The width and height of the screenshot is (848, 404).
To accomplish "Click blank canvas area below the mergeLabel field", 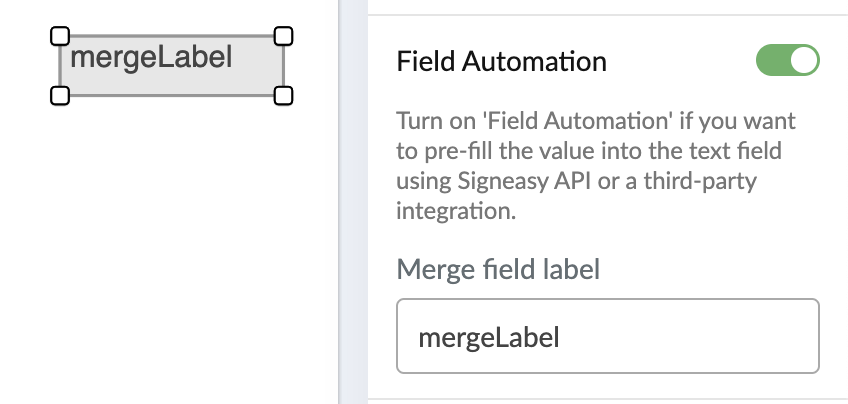I will click(170, 250).
